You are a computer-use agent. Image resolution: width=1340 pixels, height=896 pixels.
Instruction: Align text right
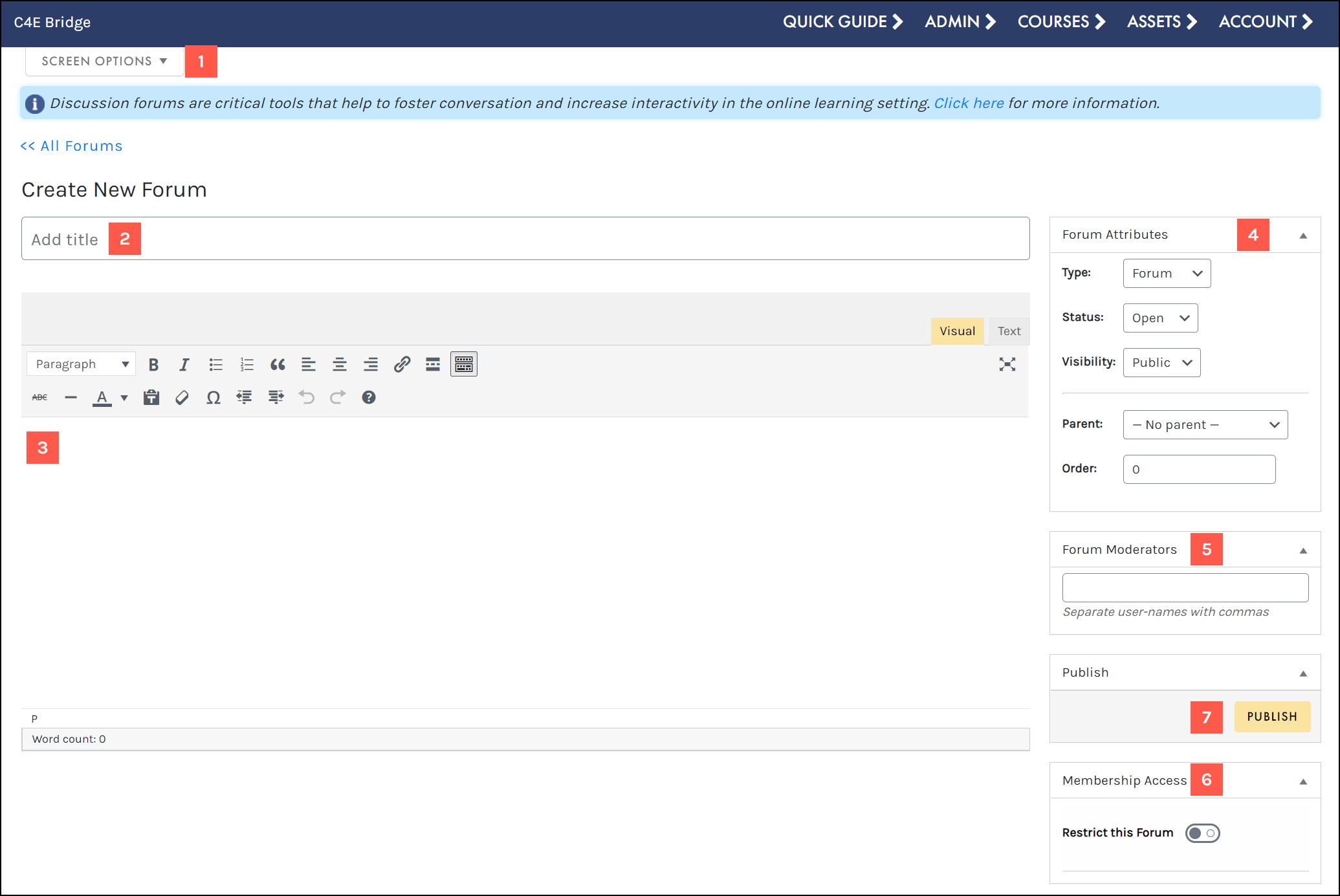[x=371, y=364]
